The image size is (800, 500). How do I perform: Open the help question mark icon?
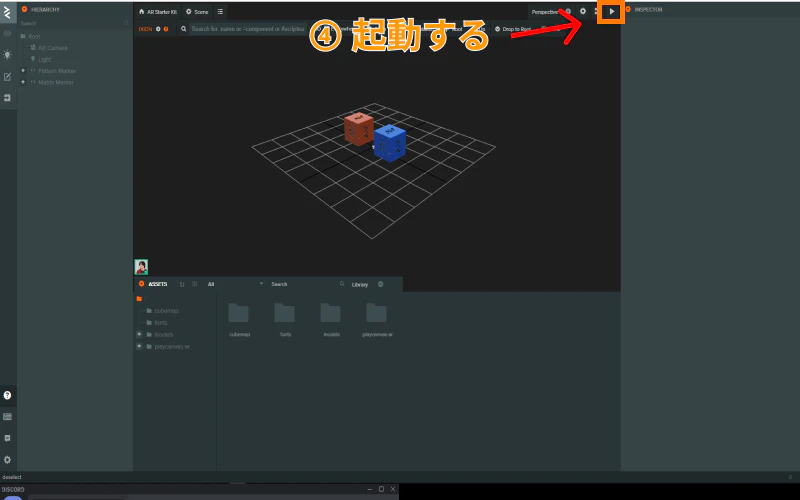tap(7, 395)
